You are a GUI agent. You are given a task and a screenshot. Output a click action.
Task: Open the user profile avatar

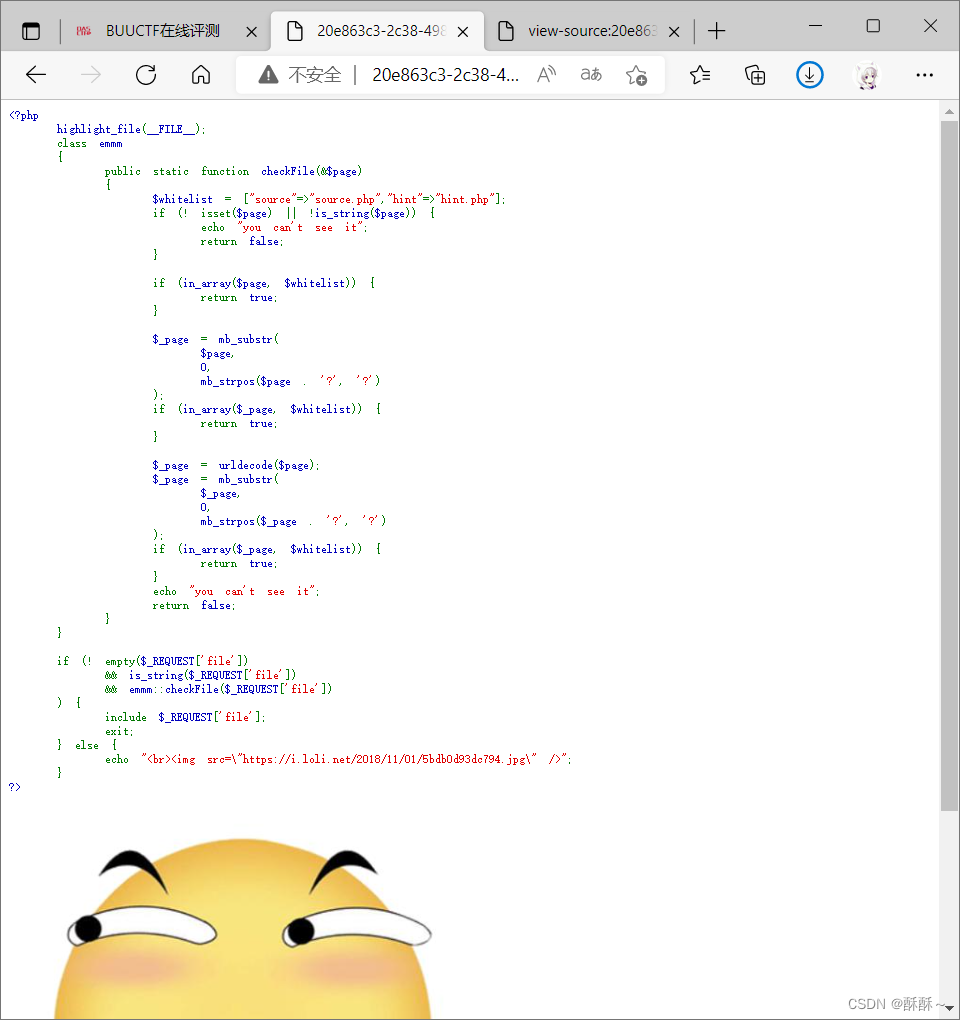867,75
